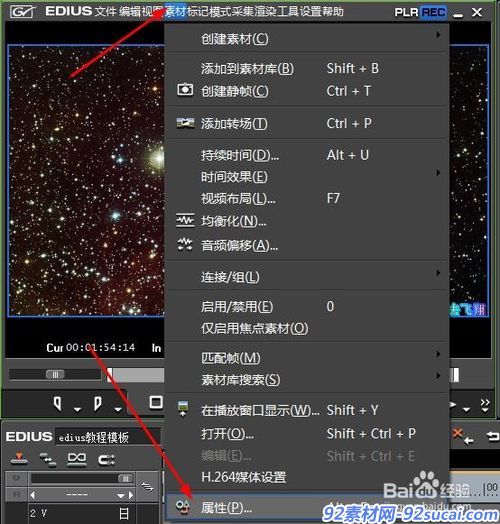Open the dropdown beside the play arrow
Viewport: 500px width, 524px height.
click(x=466, y=409)
